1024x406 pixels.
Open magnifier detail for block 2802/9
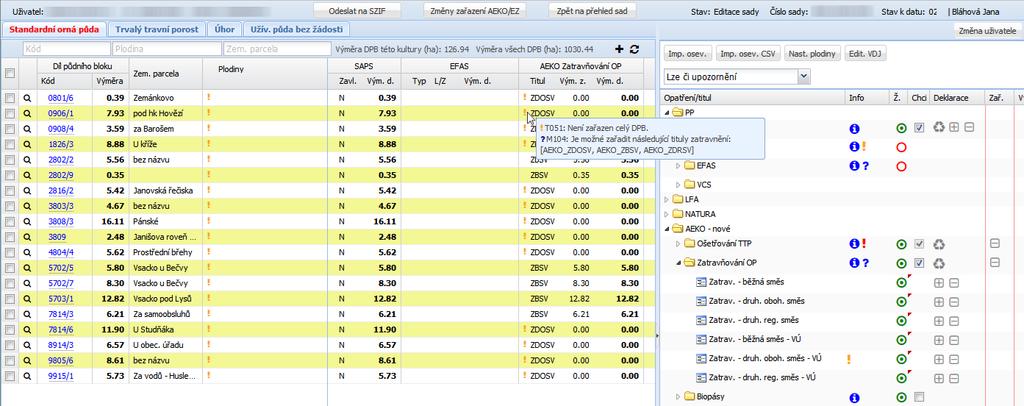[x=27, y=175]
